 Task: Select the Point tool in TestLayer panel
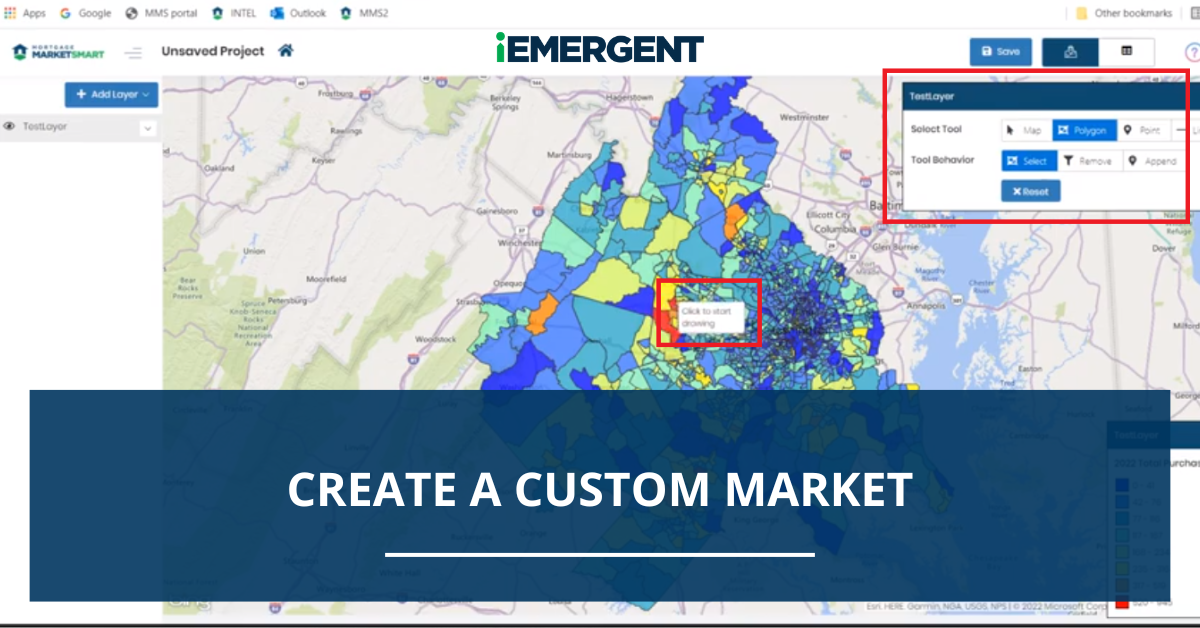tap(1143, 131)
